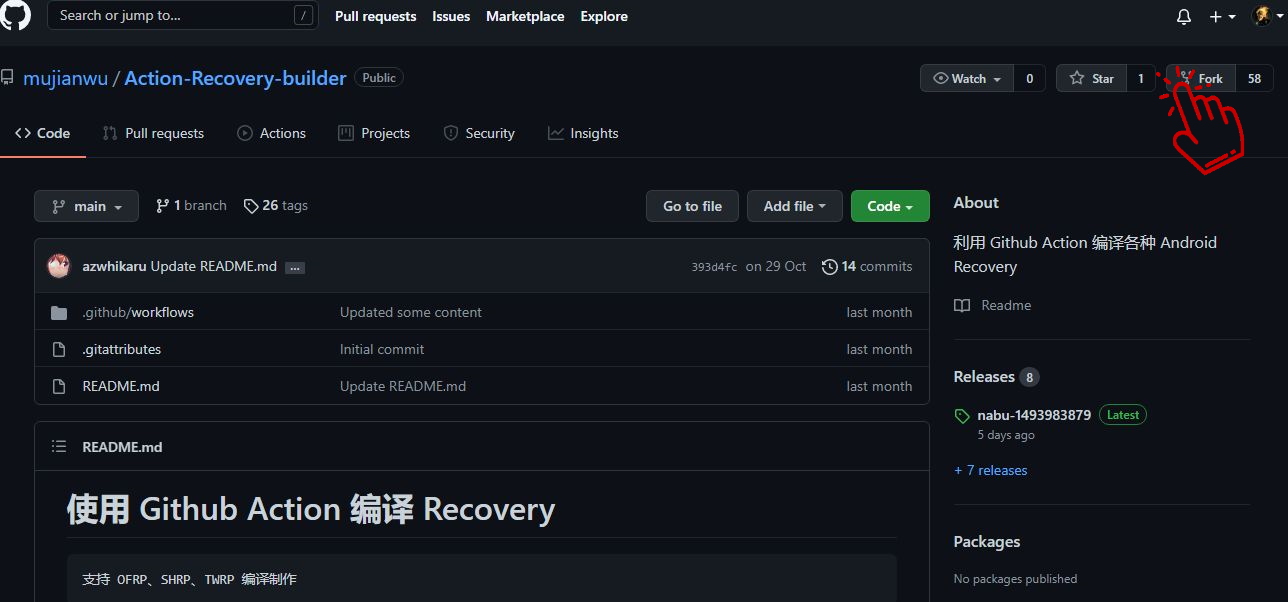Jump to Readme in About sidebar

pos(992,305)
